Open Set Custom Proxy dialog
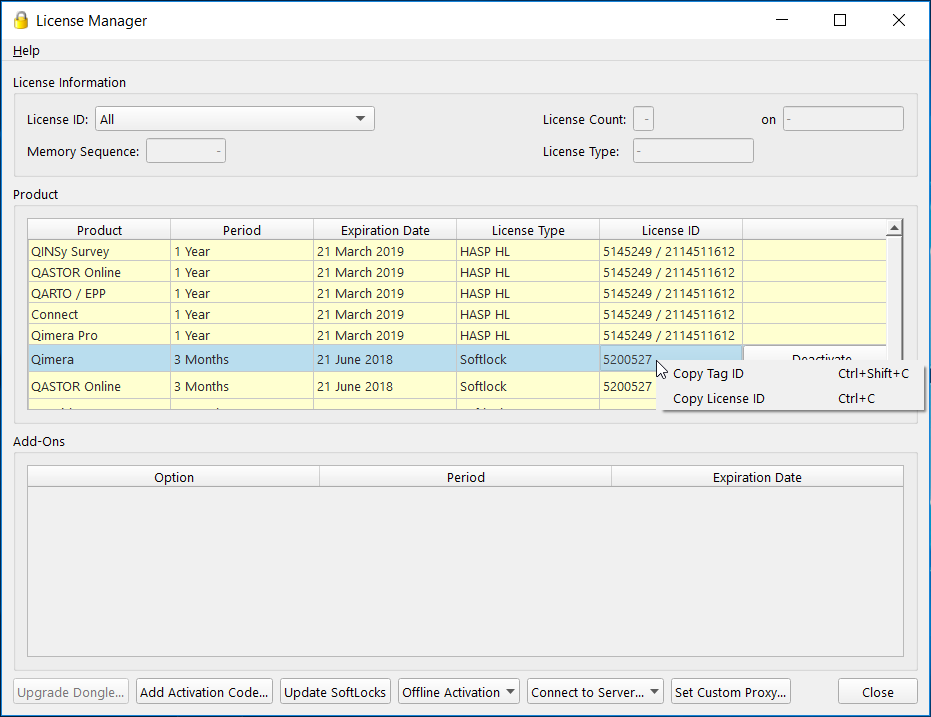931x717 pixels. click(731, 692)
